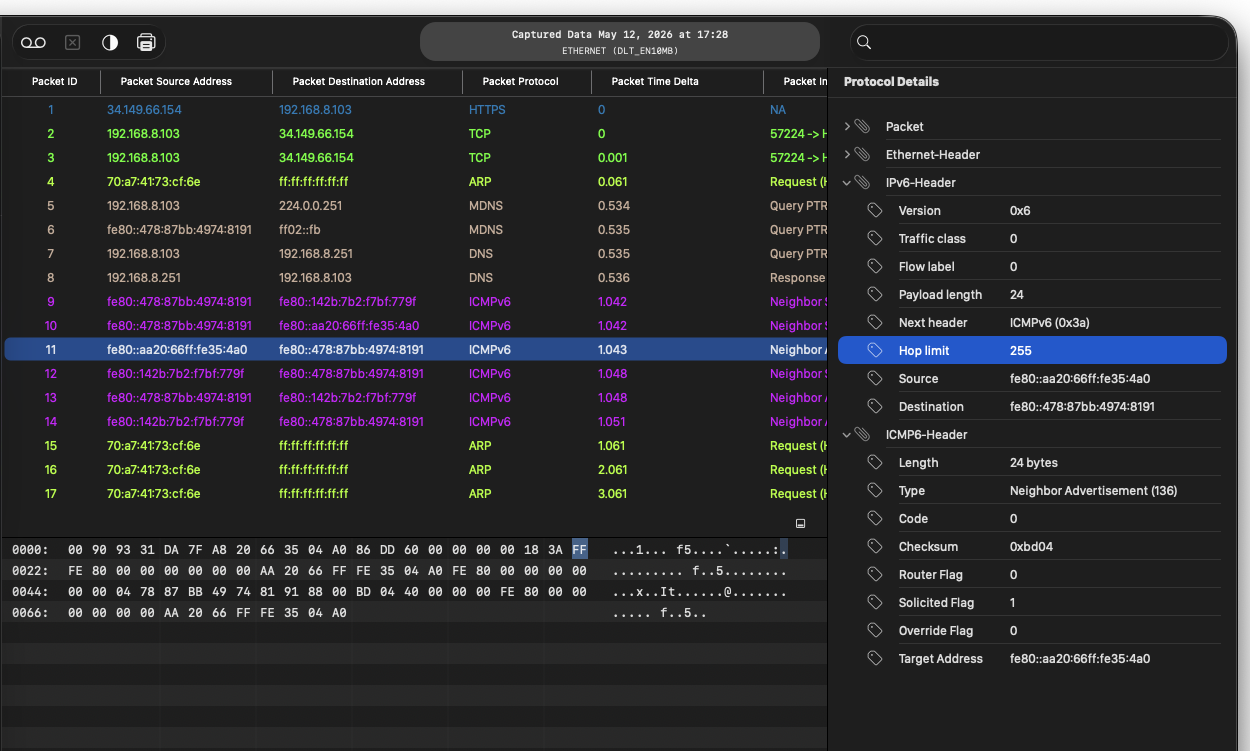Viewport: 1250px width, 751px height.
Task: Select packet 14 with time delta 1.051
Action: (415, 422)
